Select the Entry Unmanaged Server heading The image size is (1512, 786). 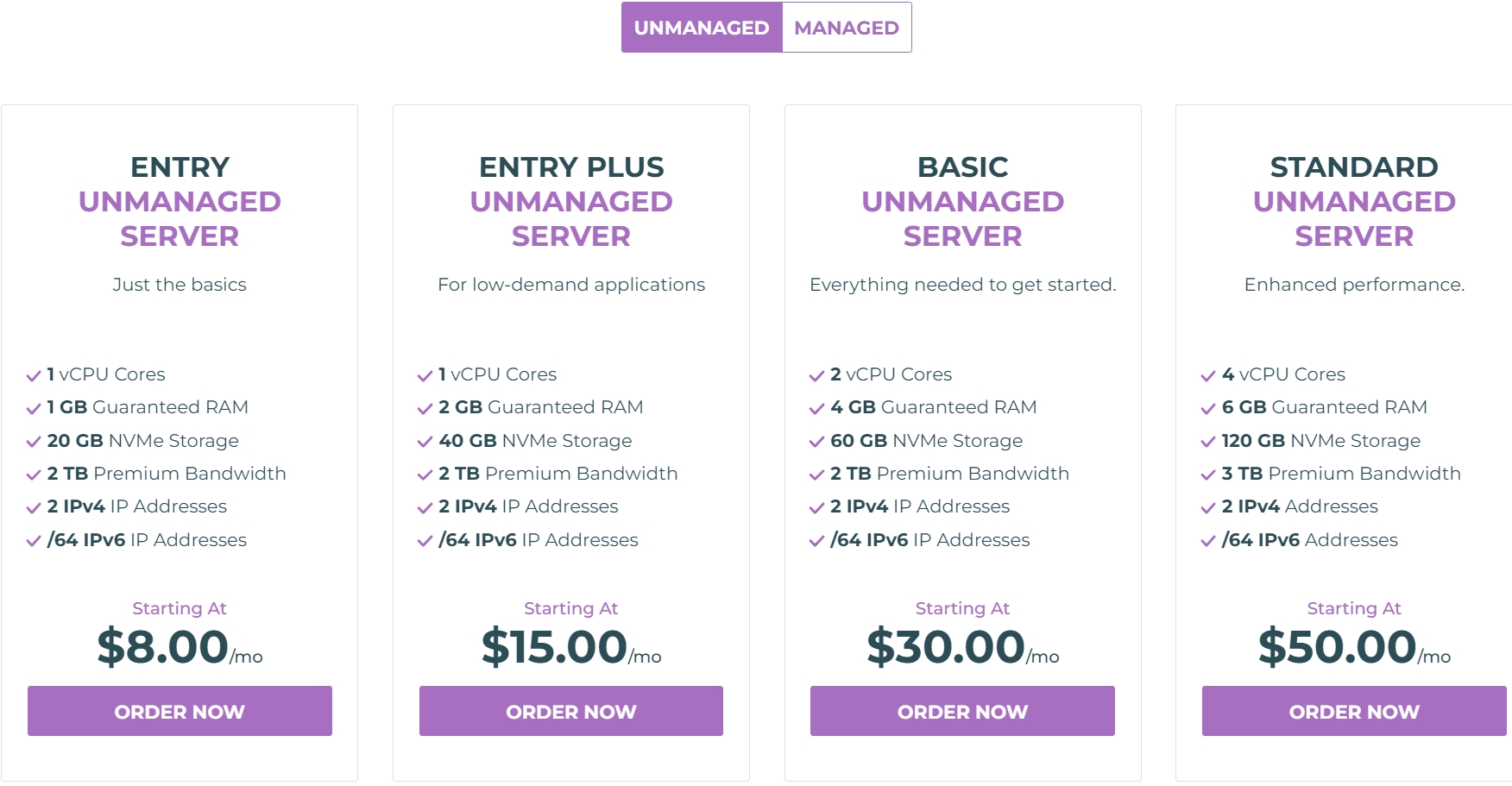[180, 201]
